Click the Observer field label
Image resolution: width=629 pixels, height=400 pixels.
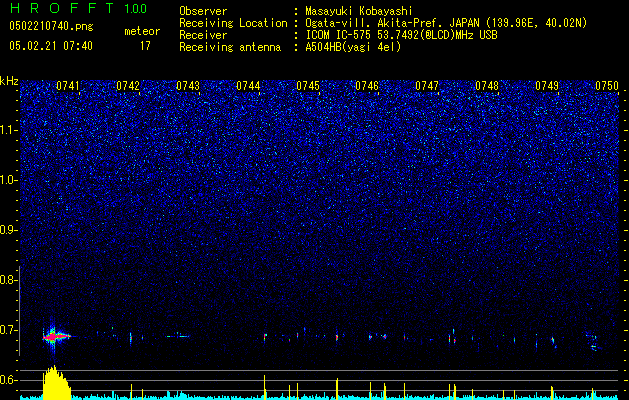[x=203, y=11]
